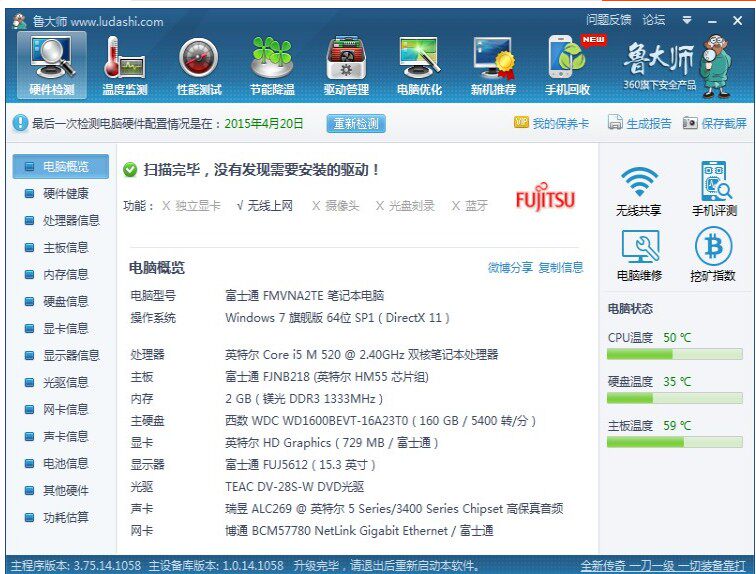756x574 pixels.
Task: Select 电脑概览 in the sidebar
Action: click(x=61, y=167)
